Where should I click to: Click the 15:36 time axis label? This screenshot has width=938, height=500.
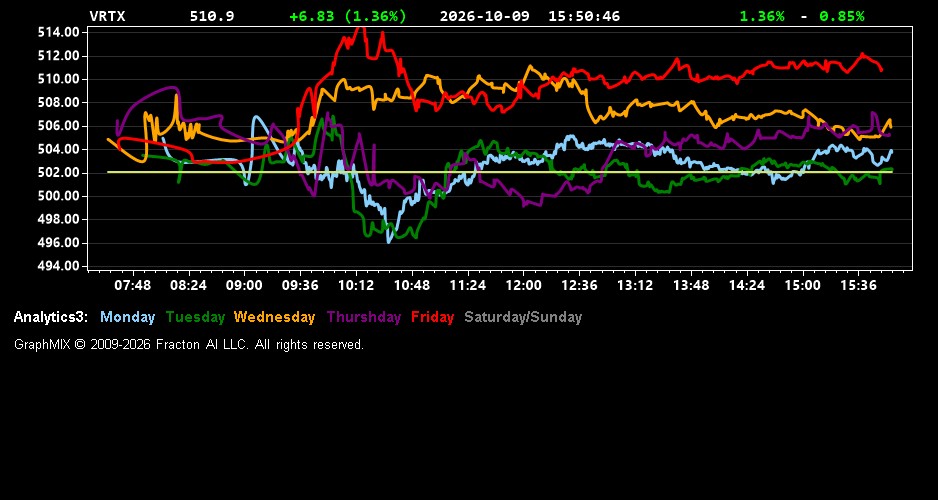tap(858, 285)
